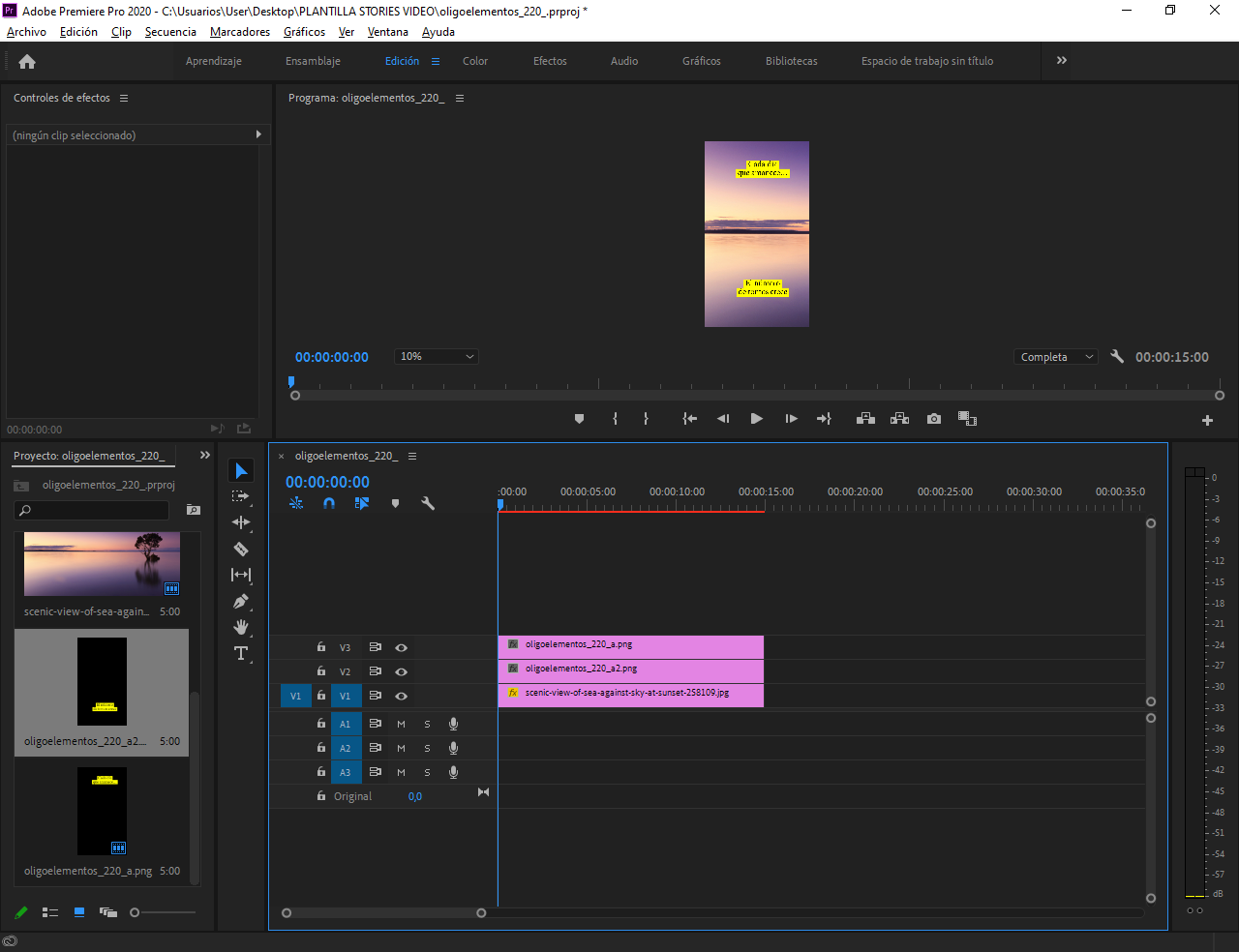Hide track V3 output eye

(401, 647)
